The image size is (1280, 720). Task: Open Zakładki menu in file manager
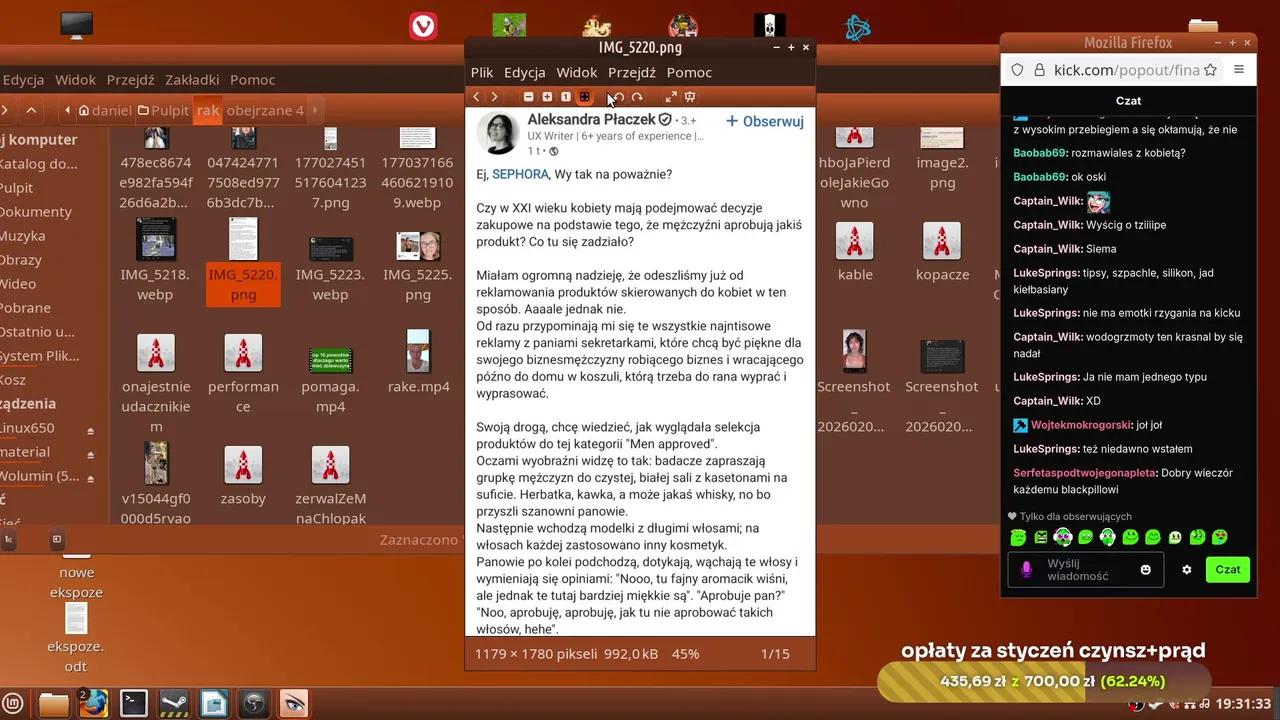tap(192, 80)
